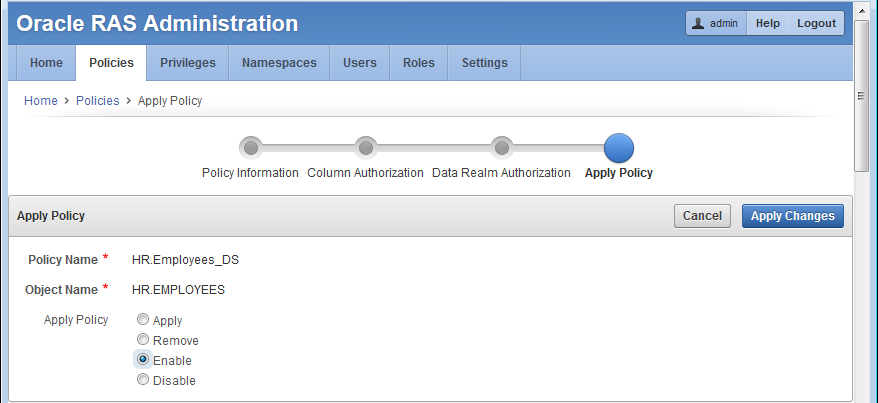Go to the Namespaces tab
Image resolution: width=878 pixels, height=403 pixels.
click(x=279, y=63)
